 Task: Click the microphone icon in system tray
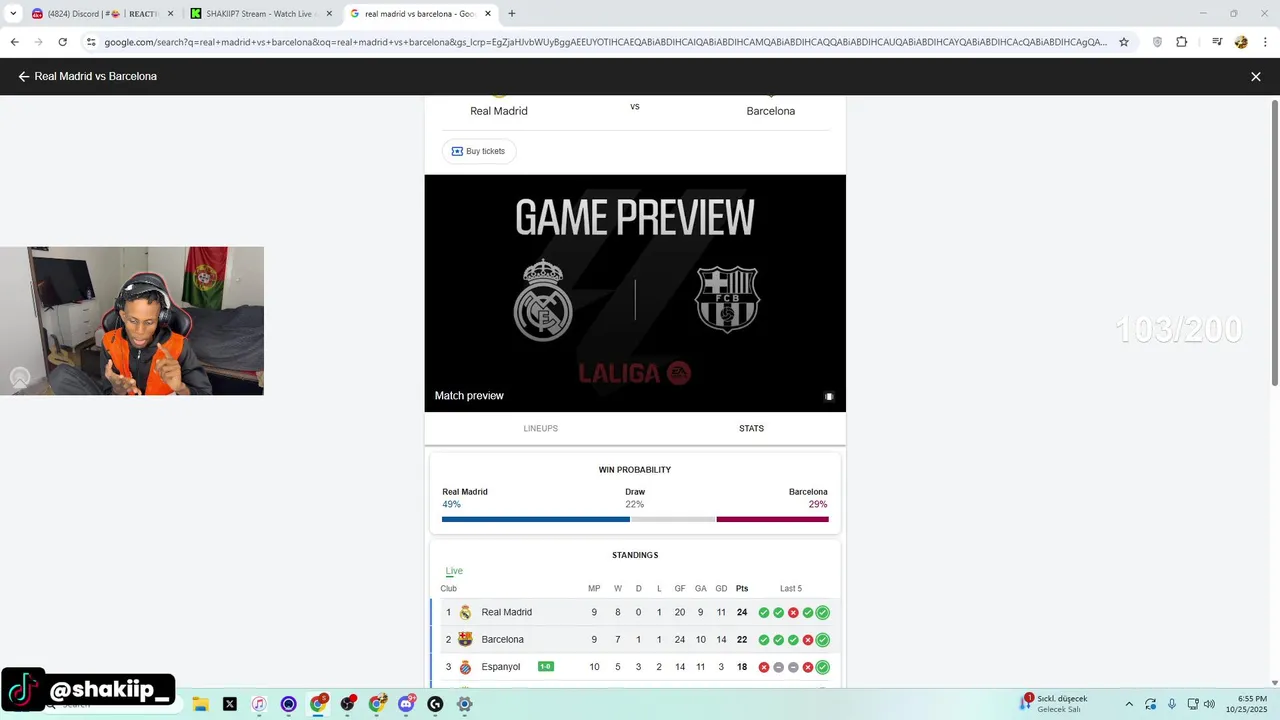[x=1172, y=704]
